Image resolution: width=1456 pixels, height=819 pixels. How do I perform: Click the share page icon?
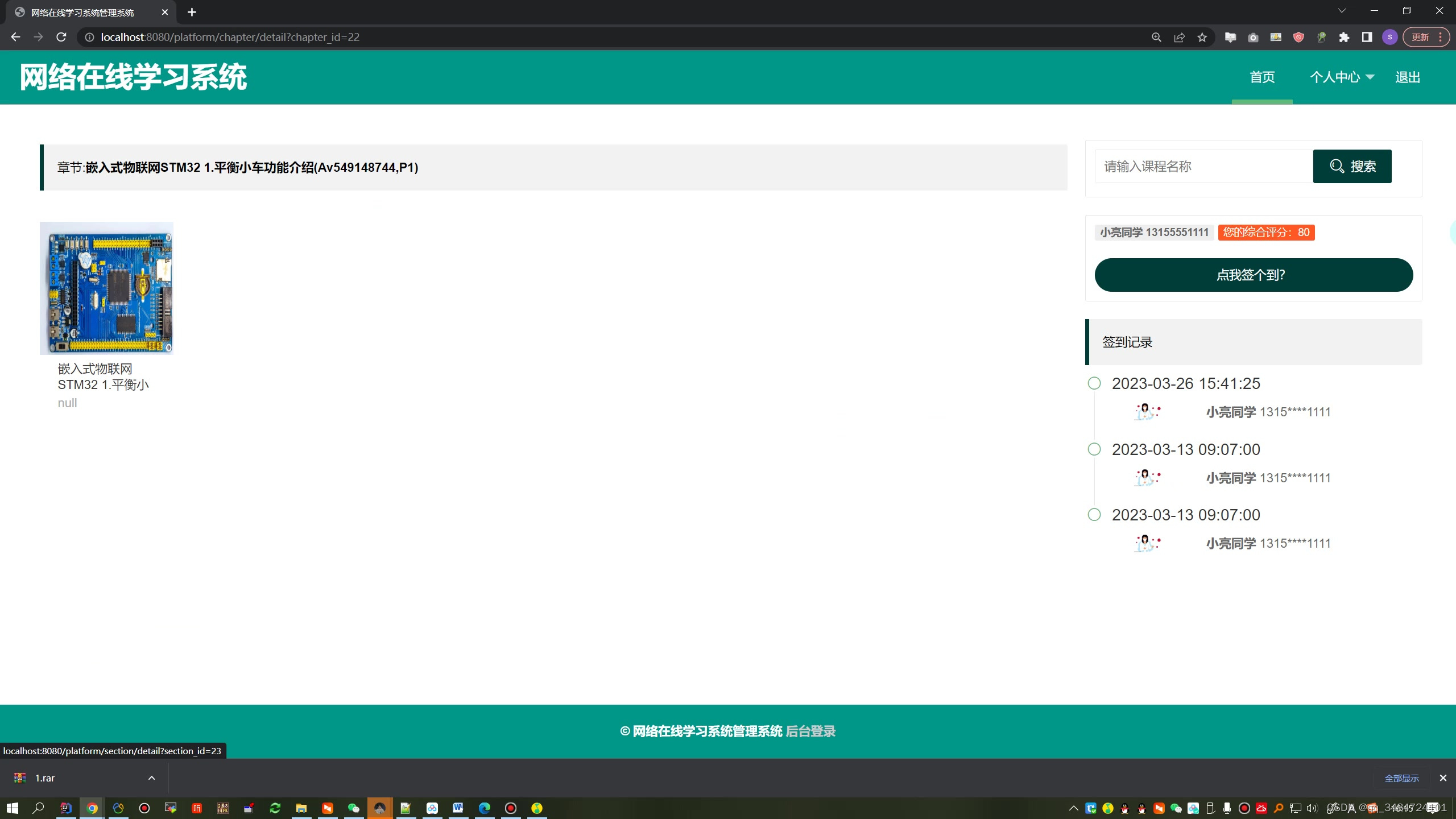(1179, 38)
